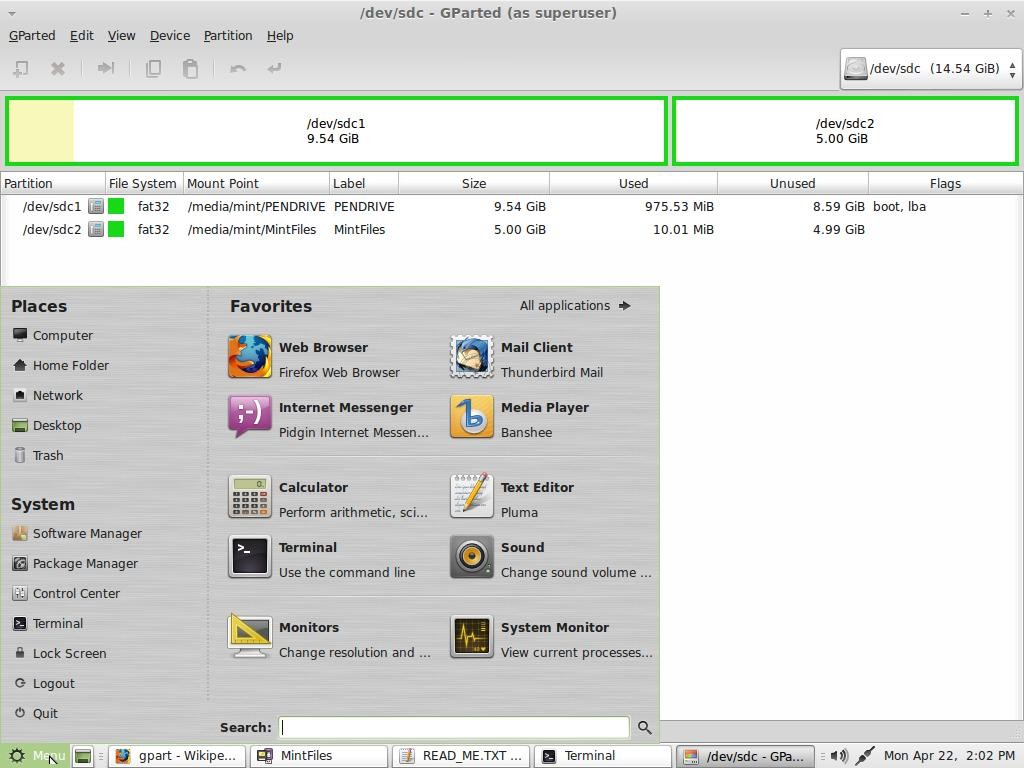Click the All applications link
The height and width of the screenshot is (768, 1024).
tap(566, 306)
